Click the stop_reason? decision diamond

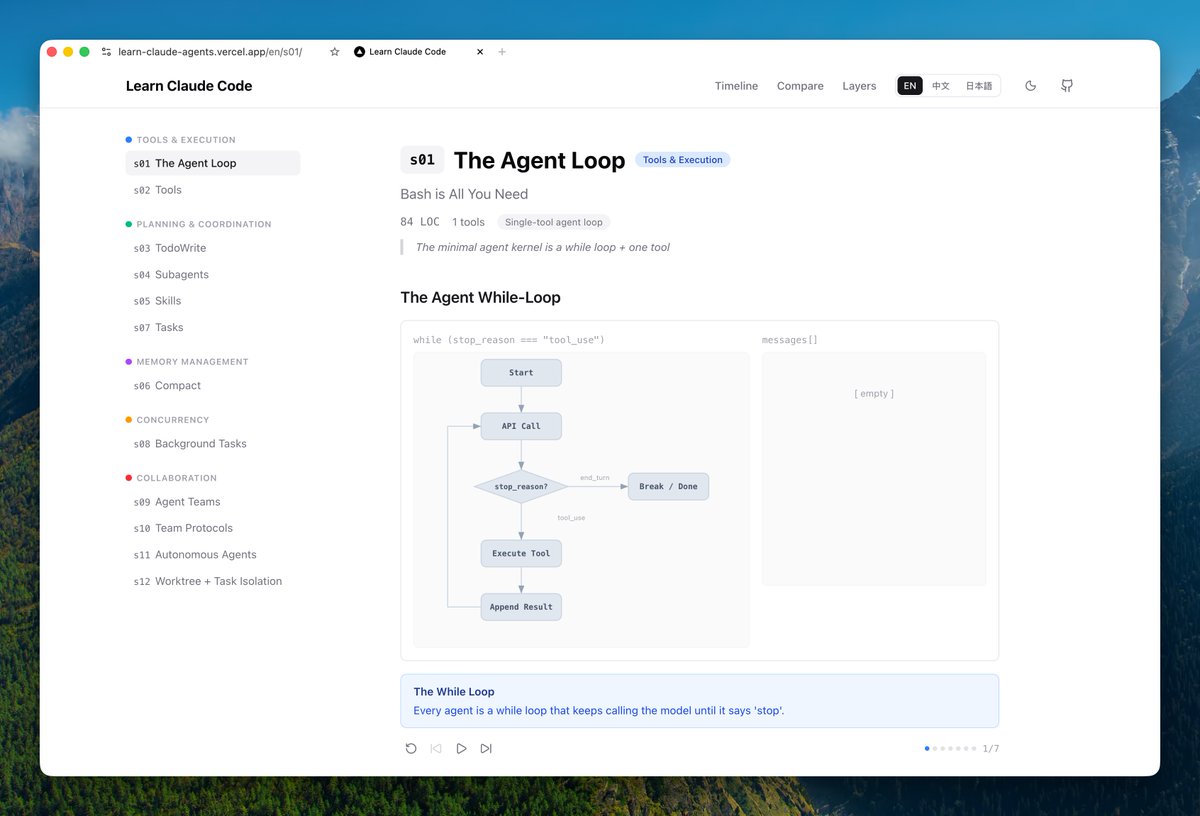click(521, 487)
